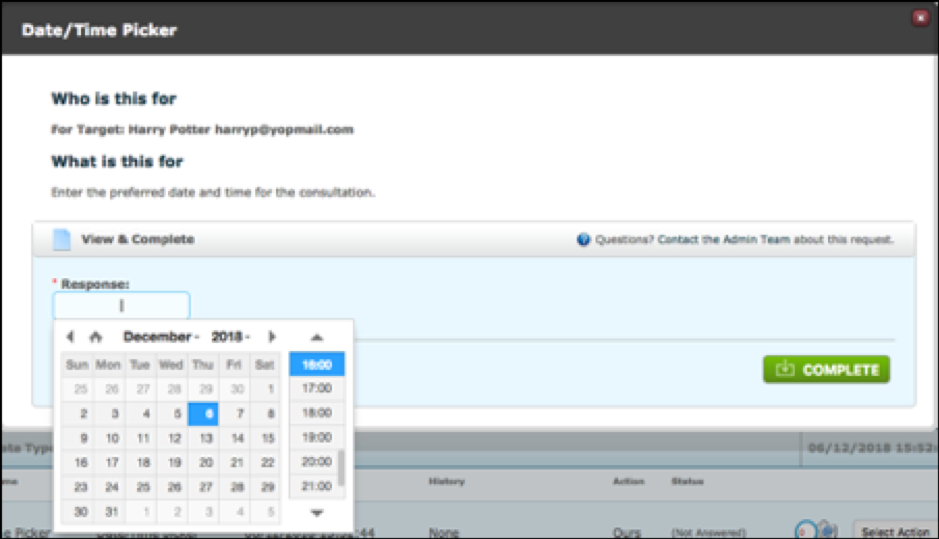Select the 19:00 time slot
Screen dimensions: 939x539
click(x=317, y=437)
